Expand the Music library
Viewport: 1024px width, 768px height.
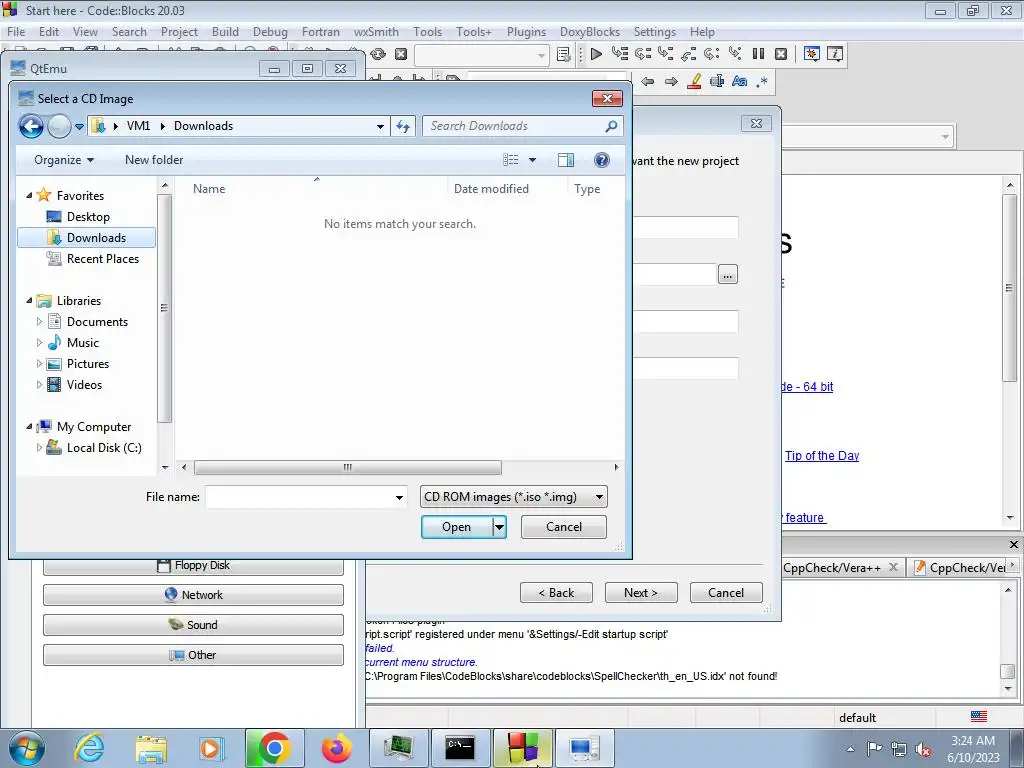click(x=39, y=342)
